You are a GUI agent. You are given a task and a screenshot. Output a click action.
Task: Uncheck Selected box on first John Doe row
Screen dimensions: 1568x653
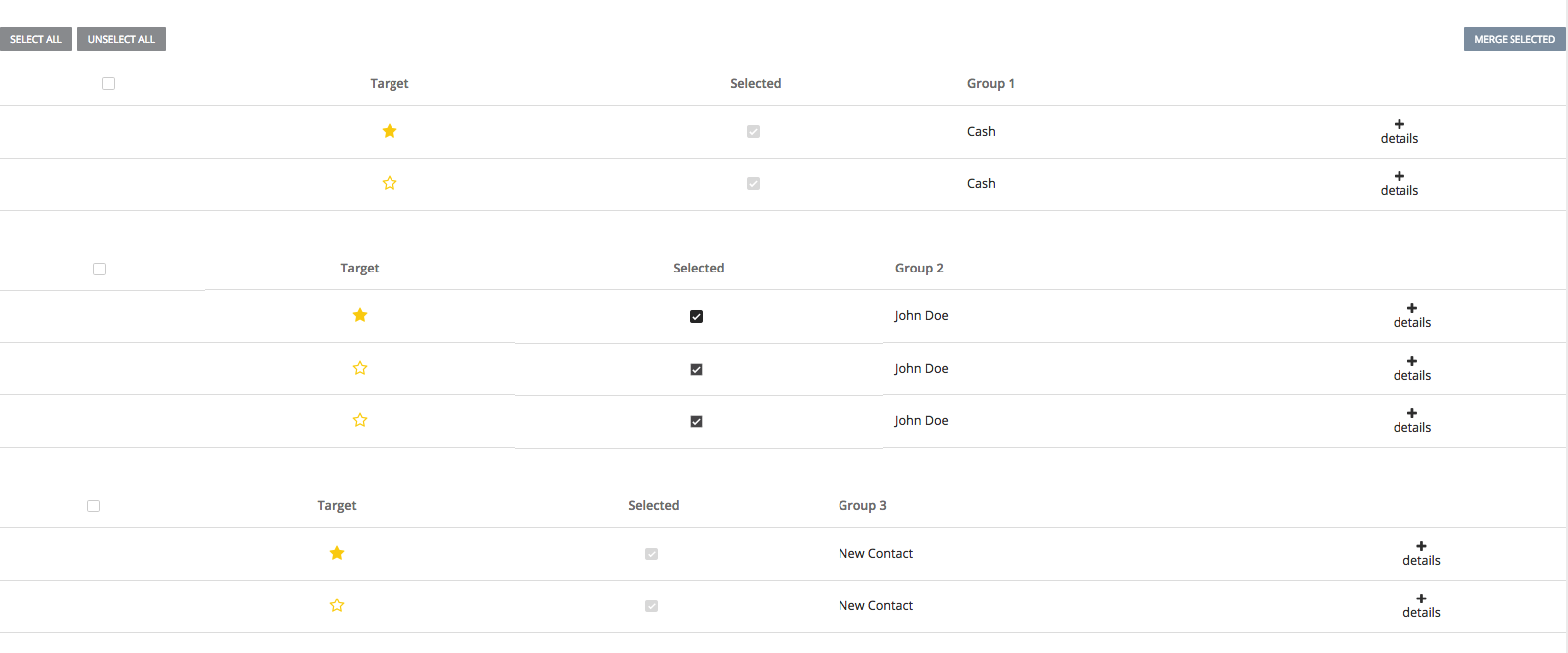[696, 316]
